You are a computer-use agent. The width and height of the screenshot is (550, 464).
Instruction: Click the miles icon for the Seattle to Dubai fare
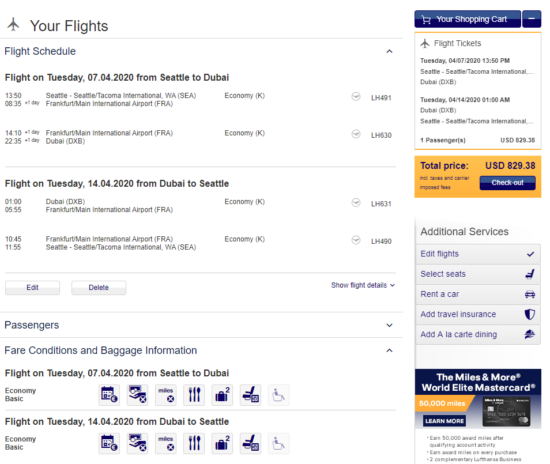coord(166,395)
